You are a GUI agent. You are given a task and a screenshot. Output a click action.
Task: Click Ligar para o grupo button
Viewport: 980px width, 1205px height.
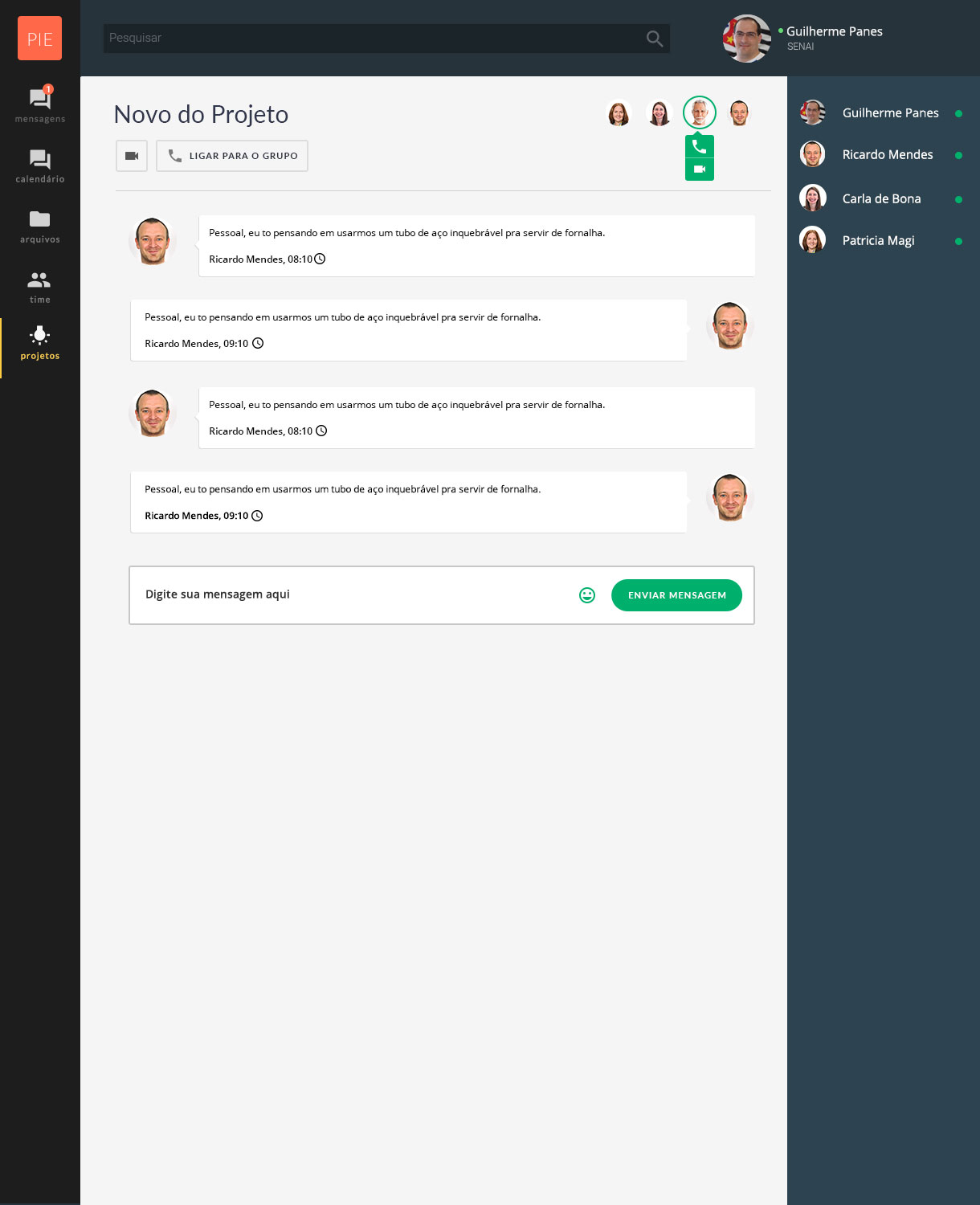click(x=232, y=156)
